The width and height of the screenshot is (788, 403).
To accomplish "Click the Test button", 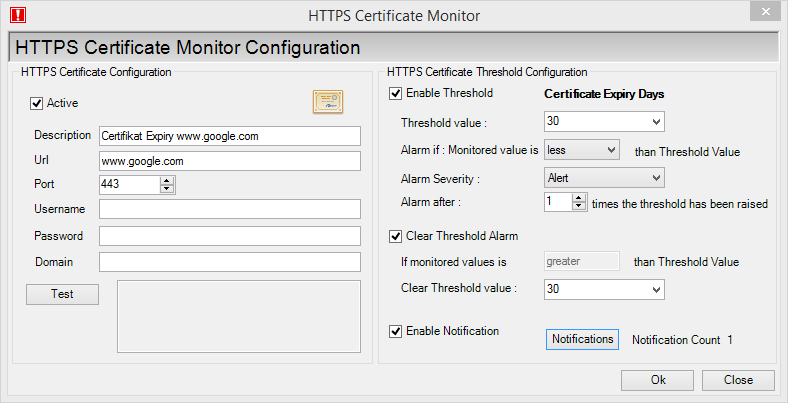I will [62, 294].
